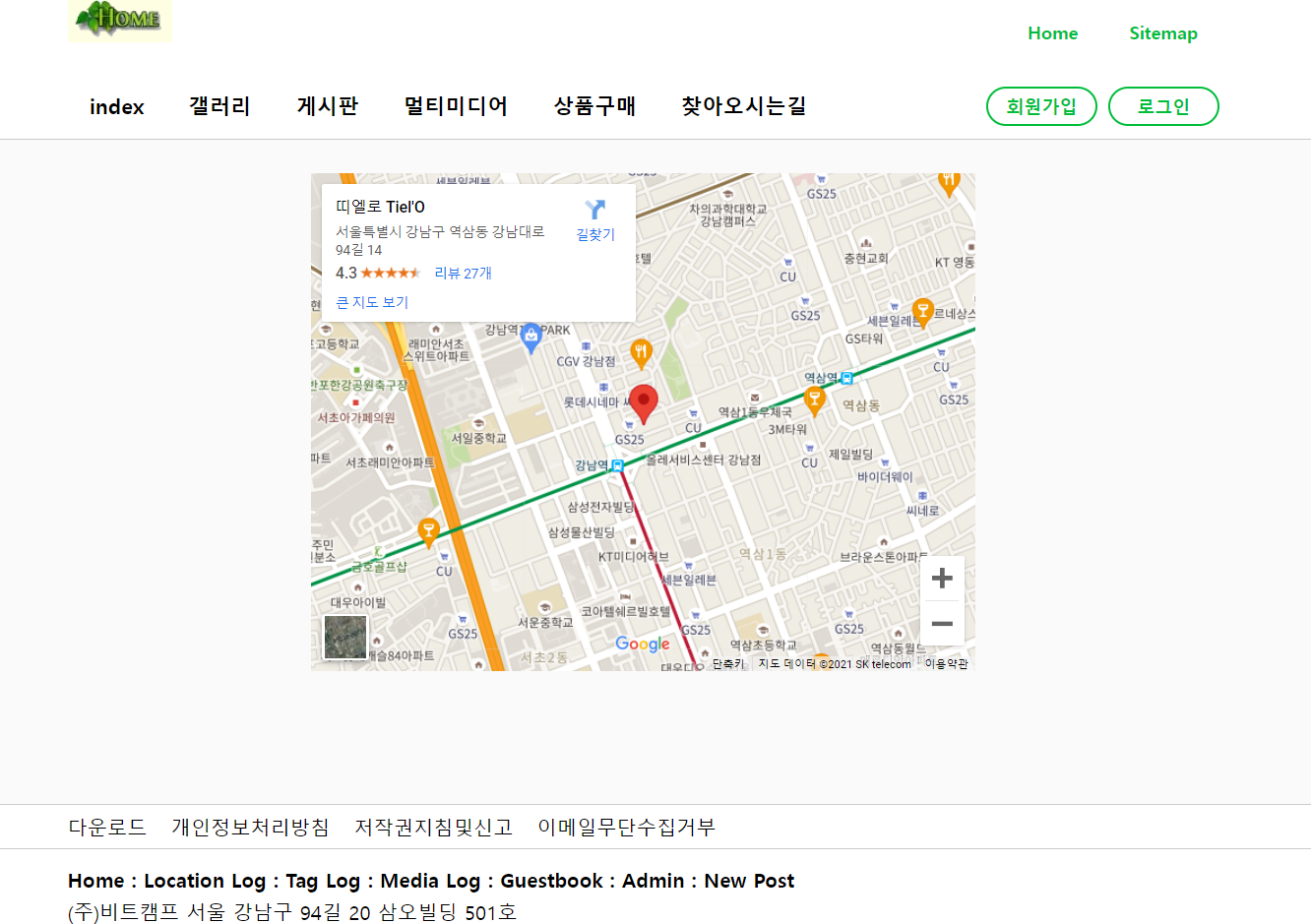1311x924 pixels.
Task: Click the Tag Log footer link
Action: pyautogui.click(x=323, y=881)
